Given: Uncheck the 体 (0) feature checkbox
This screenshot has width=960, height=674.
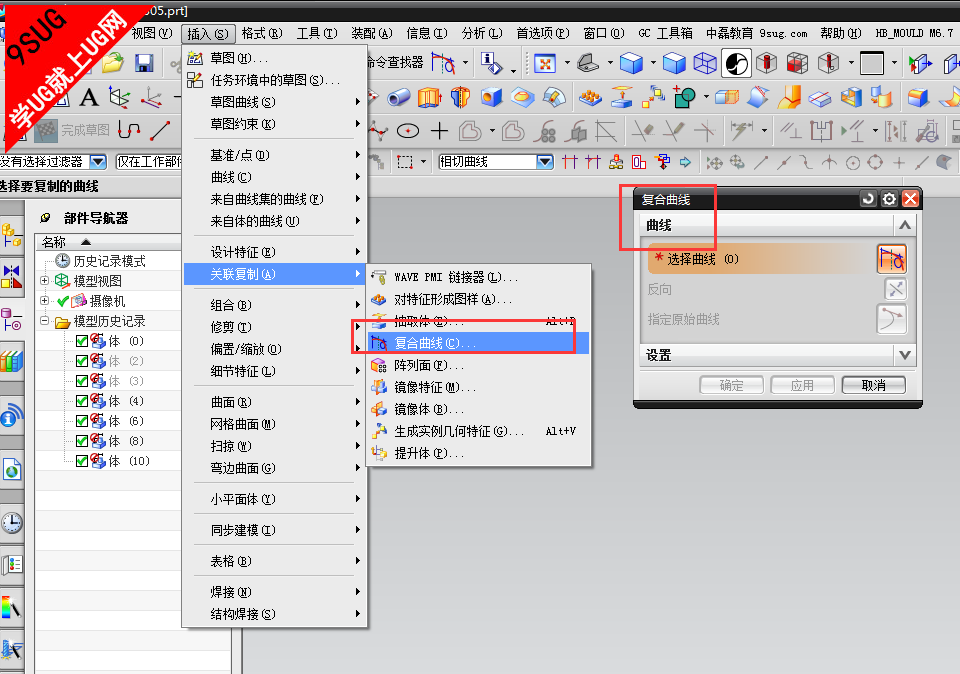Looking at the screenshot, I should (x=82, y=341).
